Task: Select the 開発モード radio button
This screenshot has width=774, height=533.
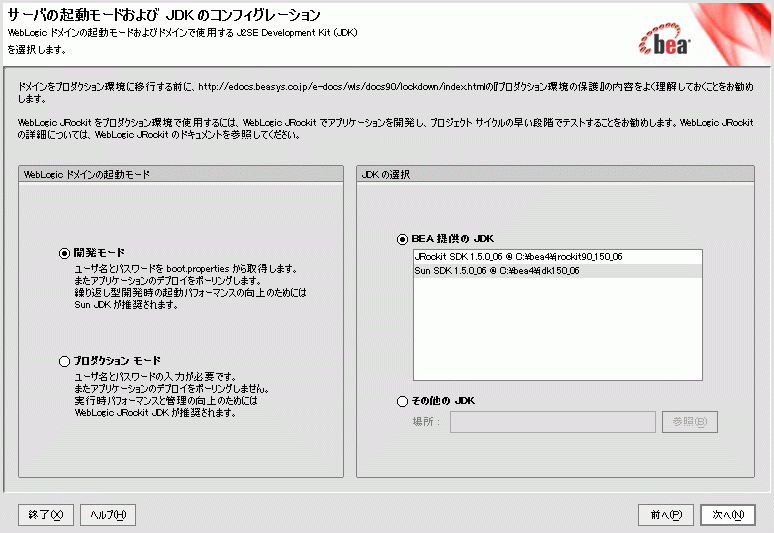Action: [64, 253]
